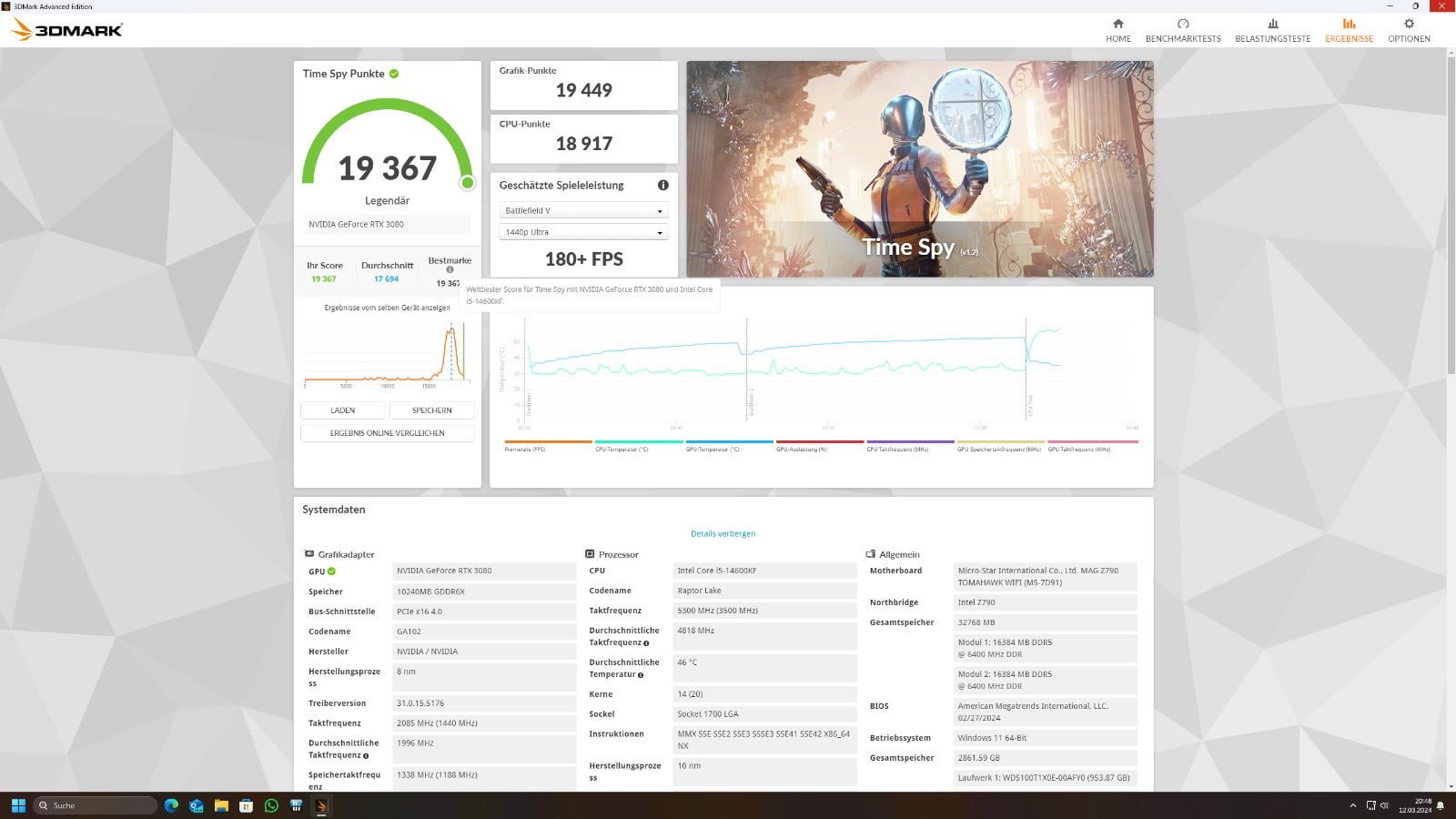Toggle the GPU-Temperatur chart legend
This screenshot has height=819, width=1456.
coord(729,446)
